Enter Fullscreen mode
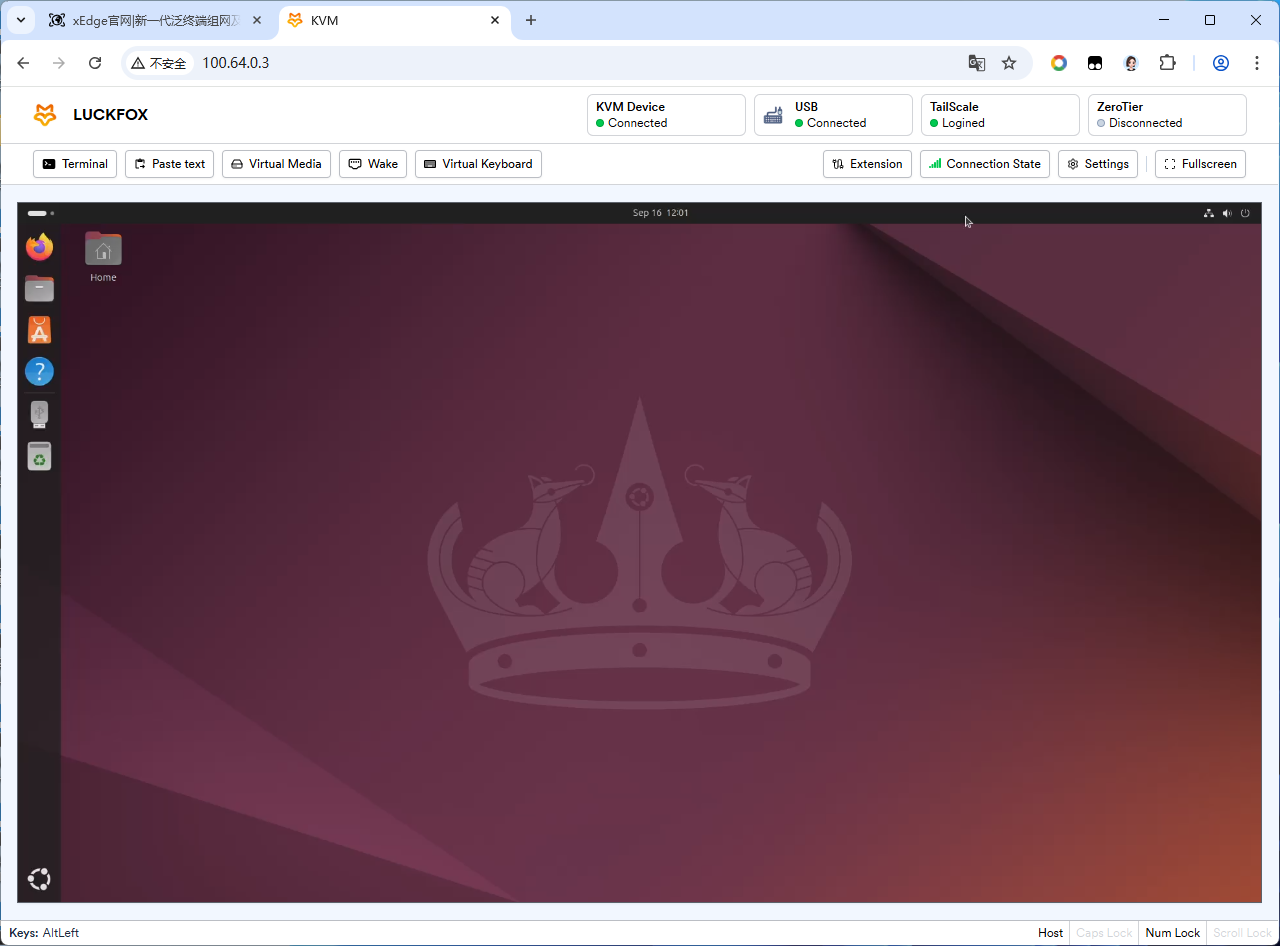Viewport: 1280px width, 946px height. [1200, 164]
